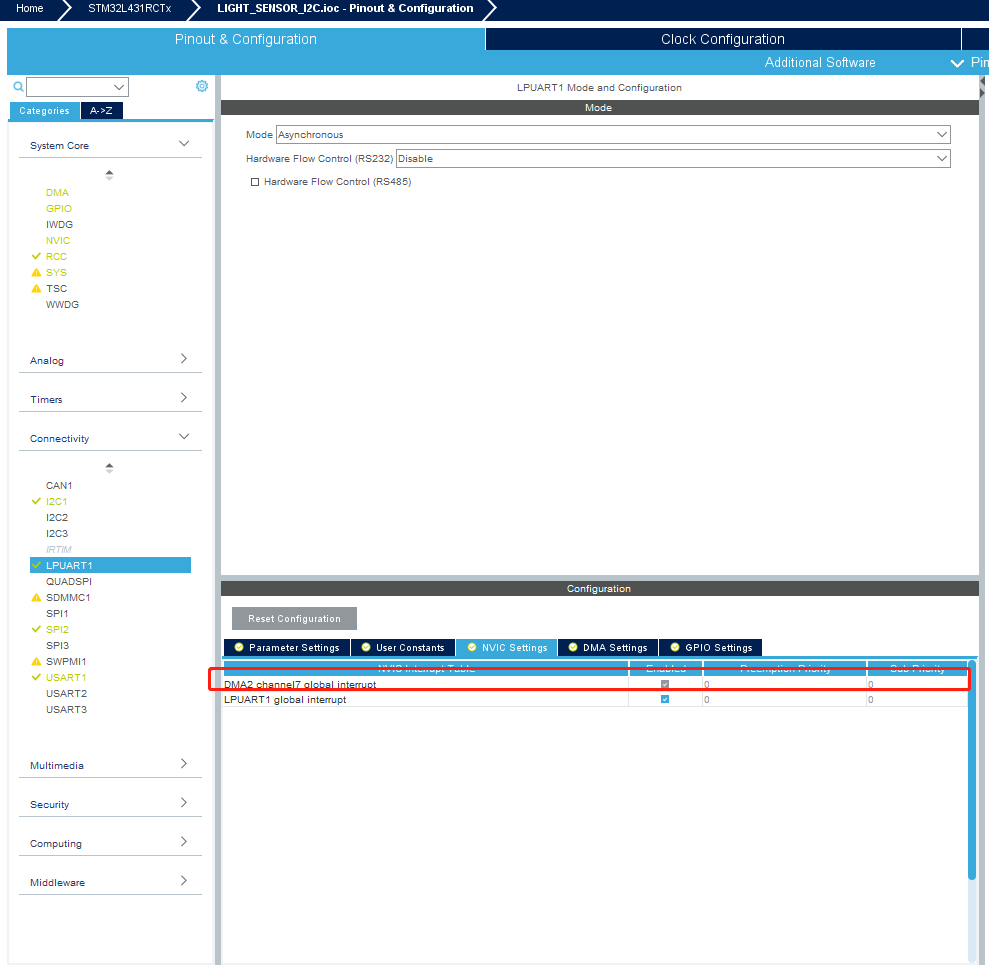
Task: Click the status icon on Parameter Settings tab
Action: click(239, 647)
